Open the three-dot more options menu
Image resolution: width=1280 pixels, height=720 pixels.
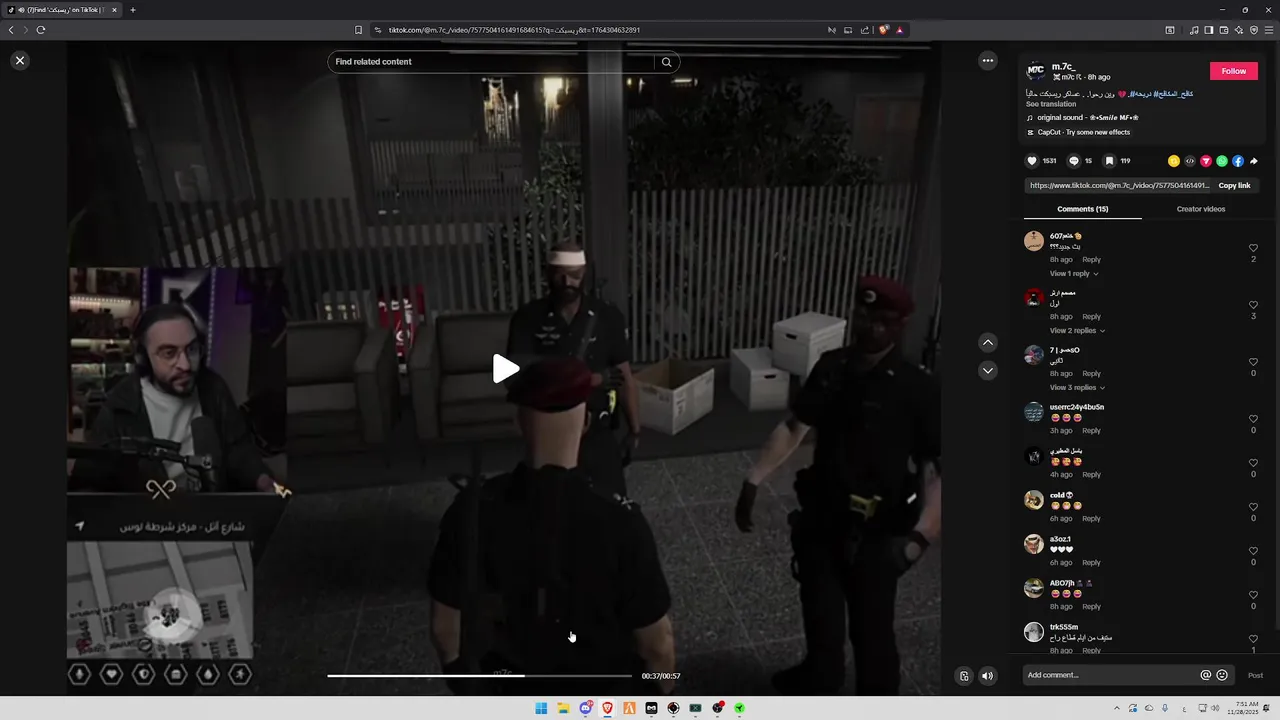988,61
